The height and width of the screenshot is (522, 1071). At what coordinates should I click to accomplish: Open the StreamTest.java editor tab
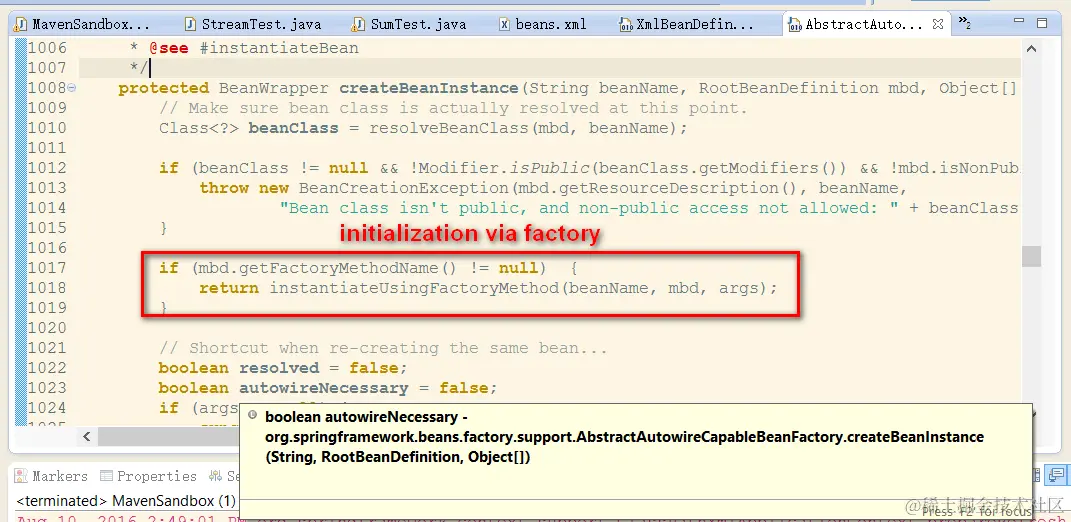click(x=255, y=25)
